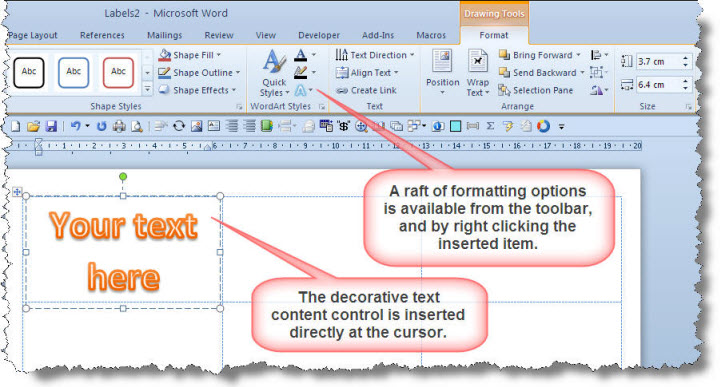Screen dimensions: 720x387
Task: Open the Quick Styles WordArt gallery
Action: point(275,73)
